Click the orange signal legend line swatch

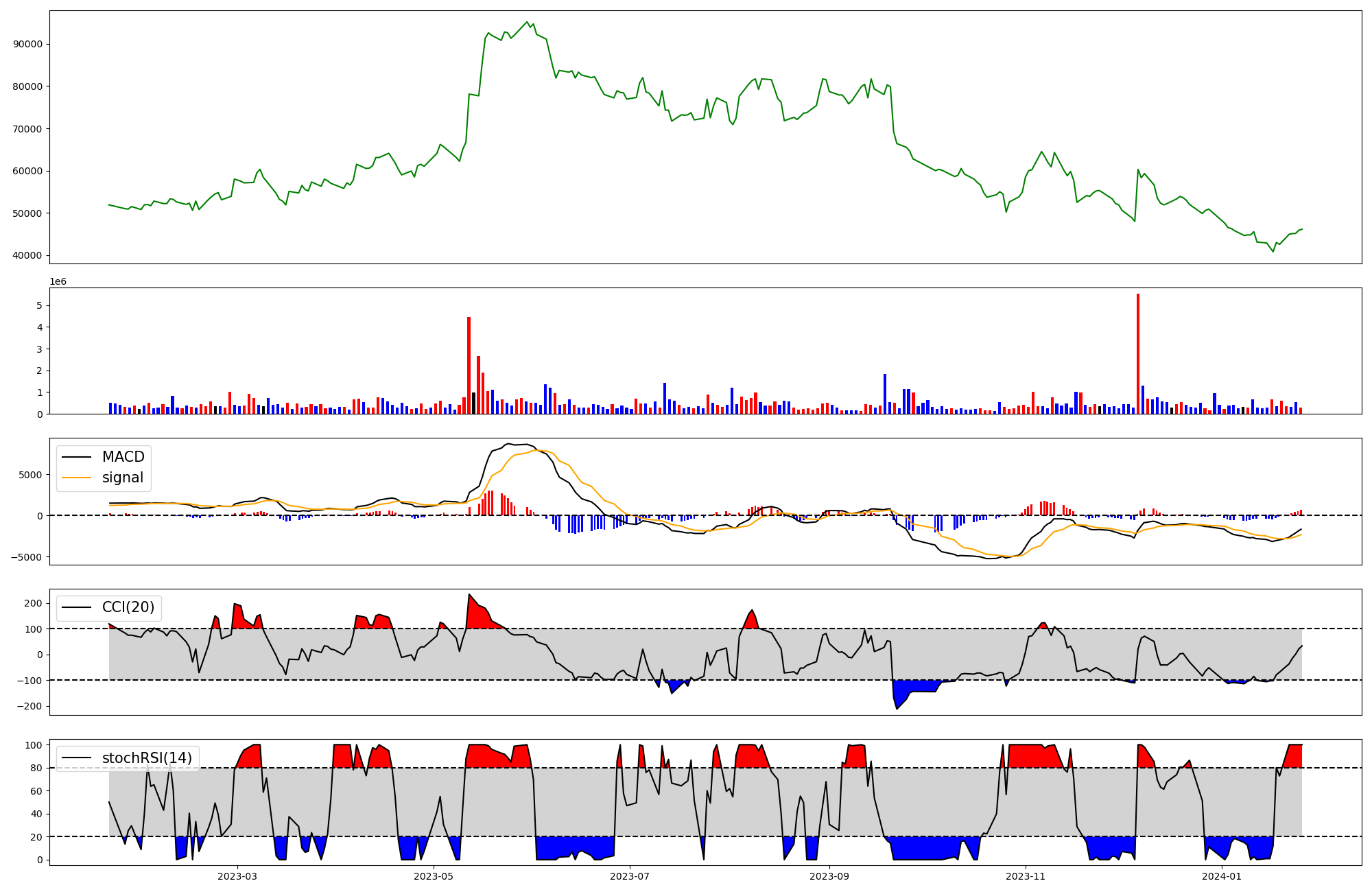(76, 478)
